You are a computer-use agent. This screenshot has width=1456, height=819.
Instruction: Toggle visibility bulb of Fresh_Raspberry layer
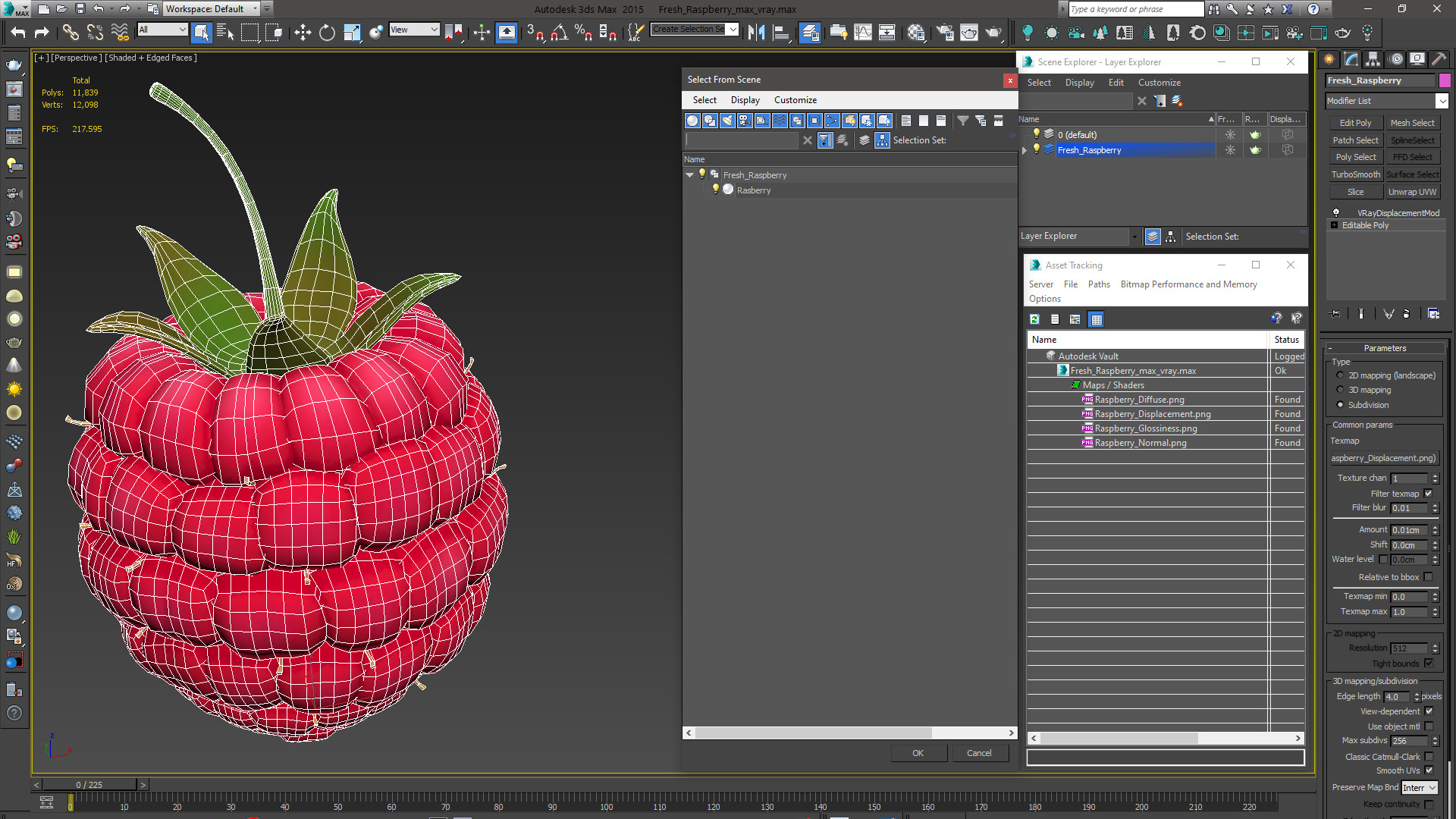pos(1037,149)
